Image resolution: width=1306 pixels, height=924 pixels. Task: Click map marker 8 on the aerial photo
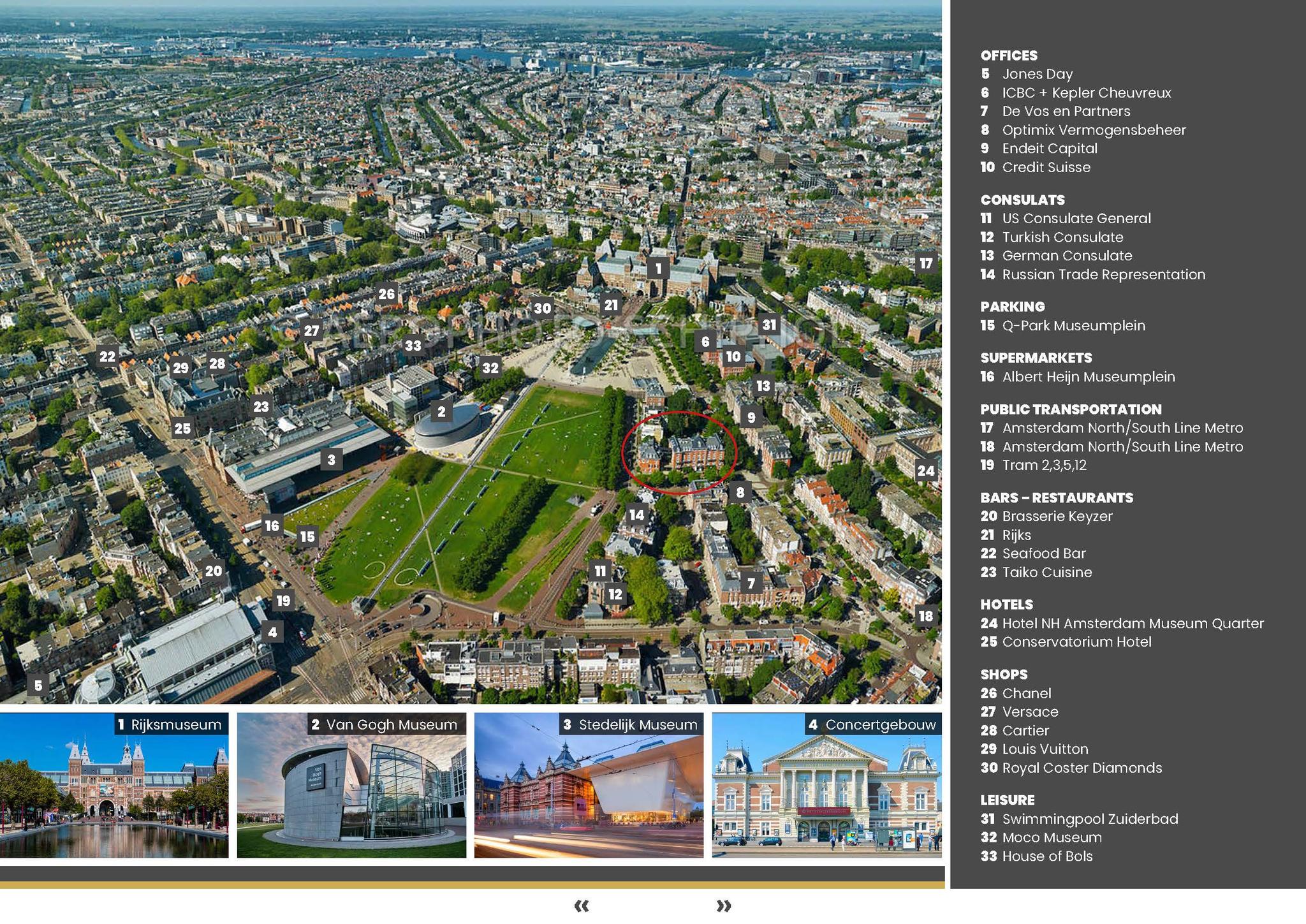(x=740, y=492)
